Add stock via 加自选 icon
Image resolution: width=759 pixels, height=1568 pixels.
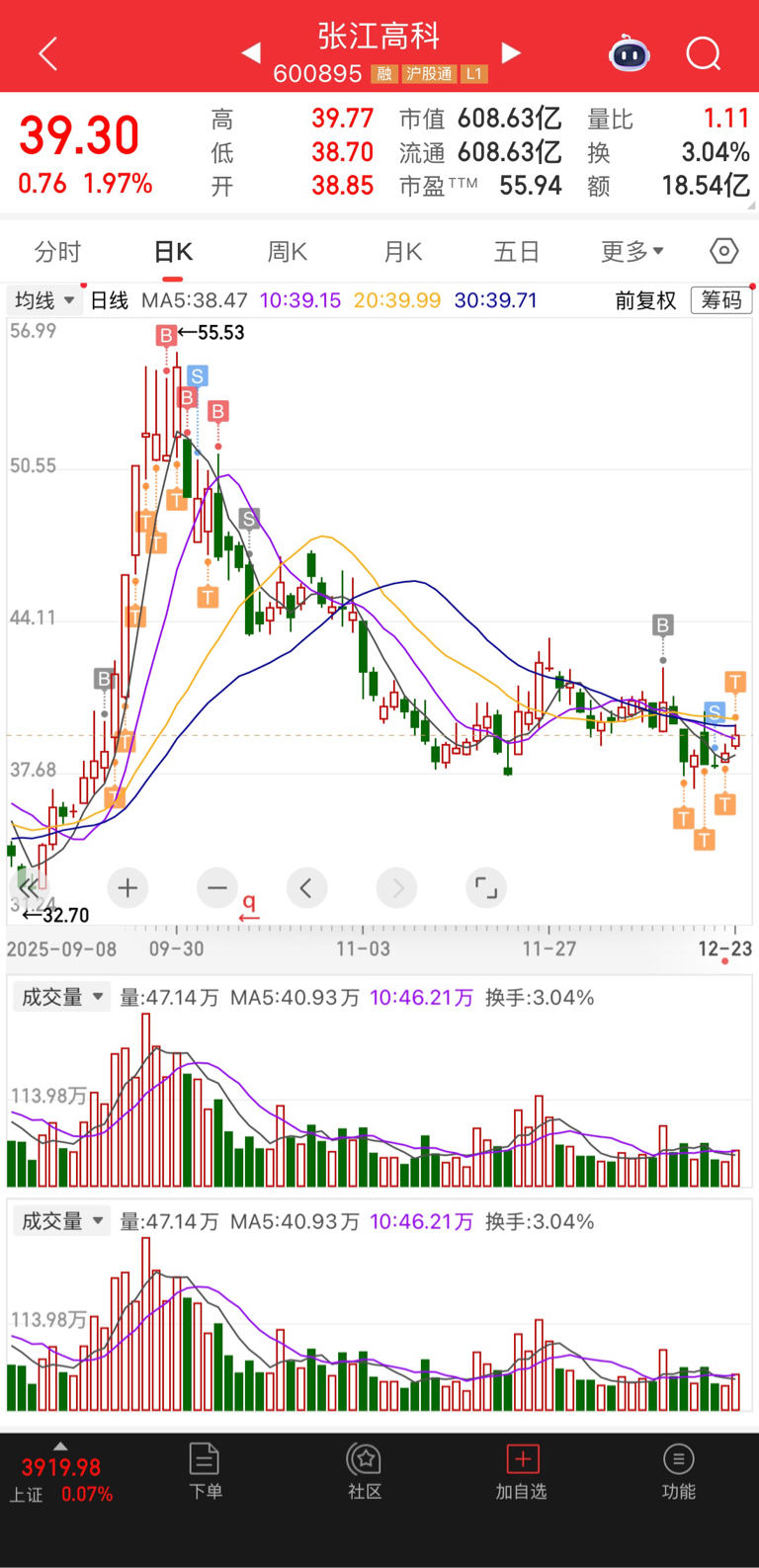(x=521, y=1472)
